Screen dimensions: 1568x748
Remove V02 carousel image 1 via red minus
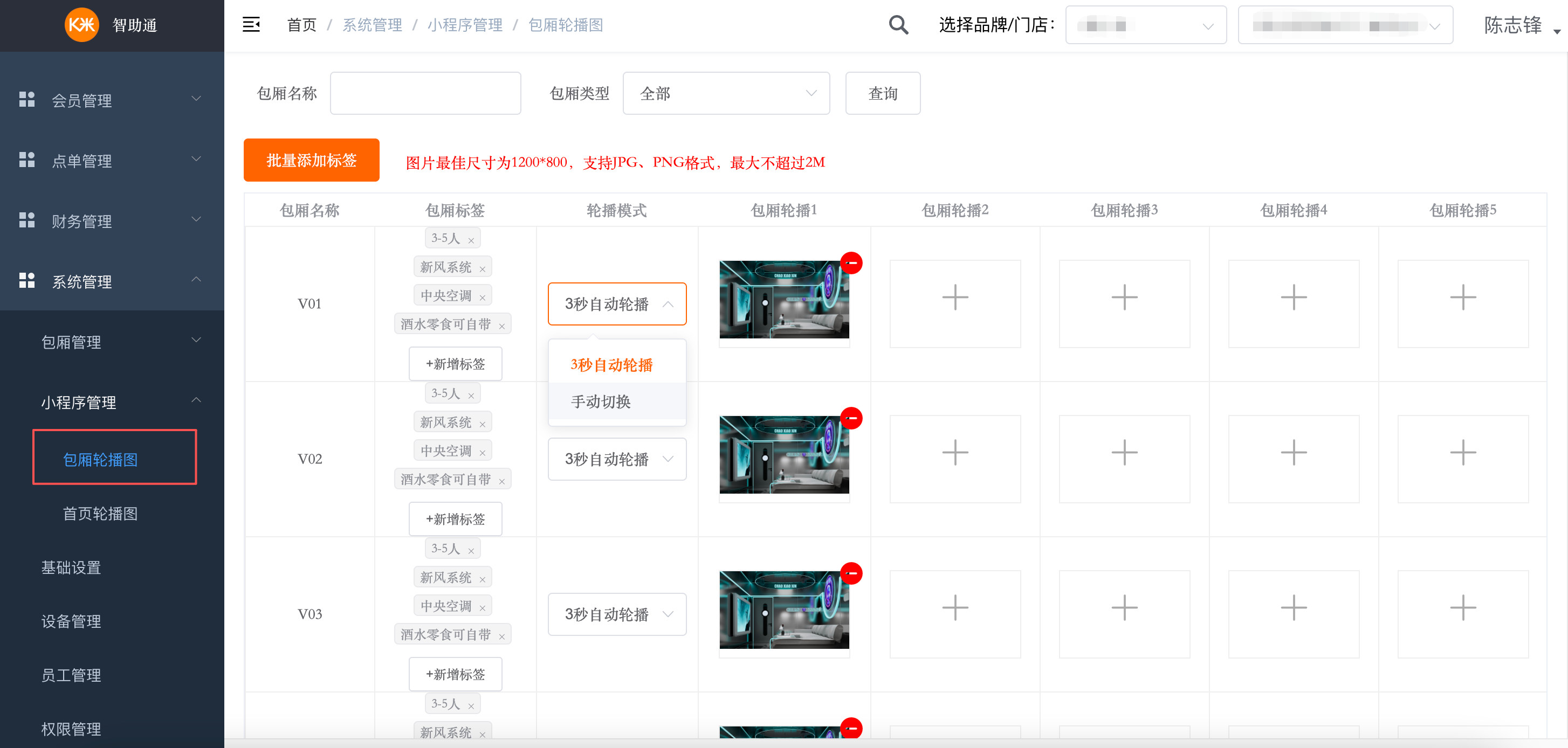coord(851,418)
